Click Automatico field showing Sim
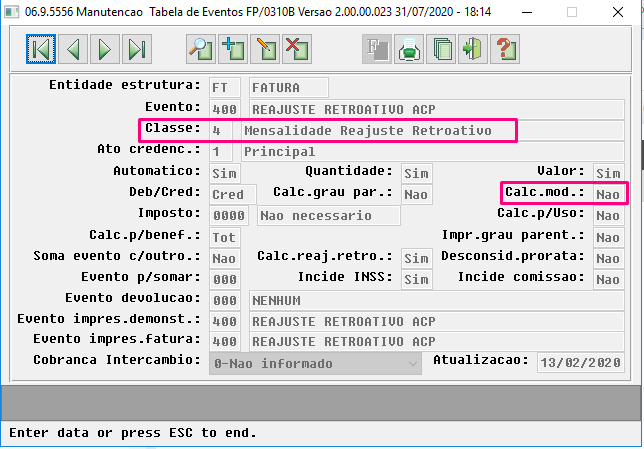Viewport: 644px width, 449px height. [225, 173]
